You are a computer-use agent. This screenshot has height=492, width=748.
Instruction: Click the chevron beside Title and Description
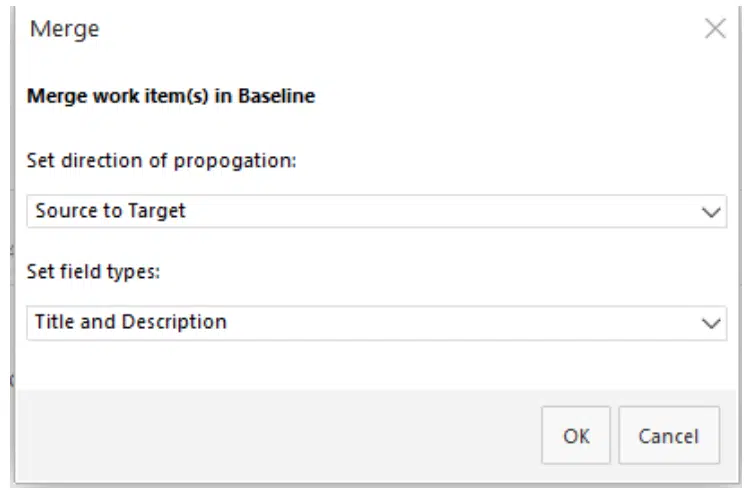click(x=711, y=324)
